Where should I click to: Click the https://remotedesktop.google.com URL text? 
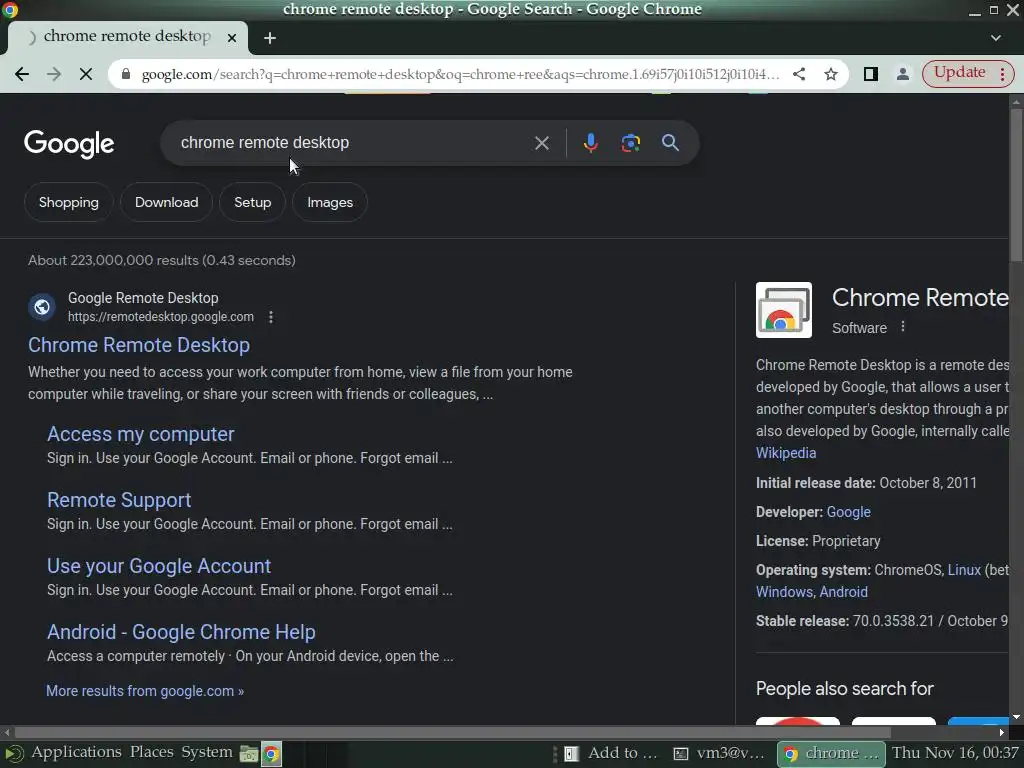(x=161, y=317)
